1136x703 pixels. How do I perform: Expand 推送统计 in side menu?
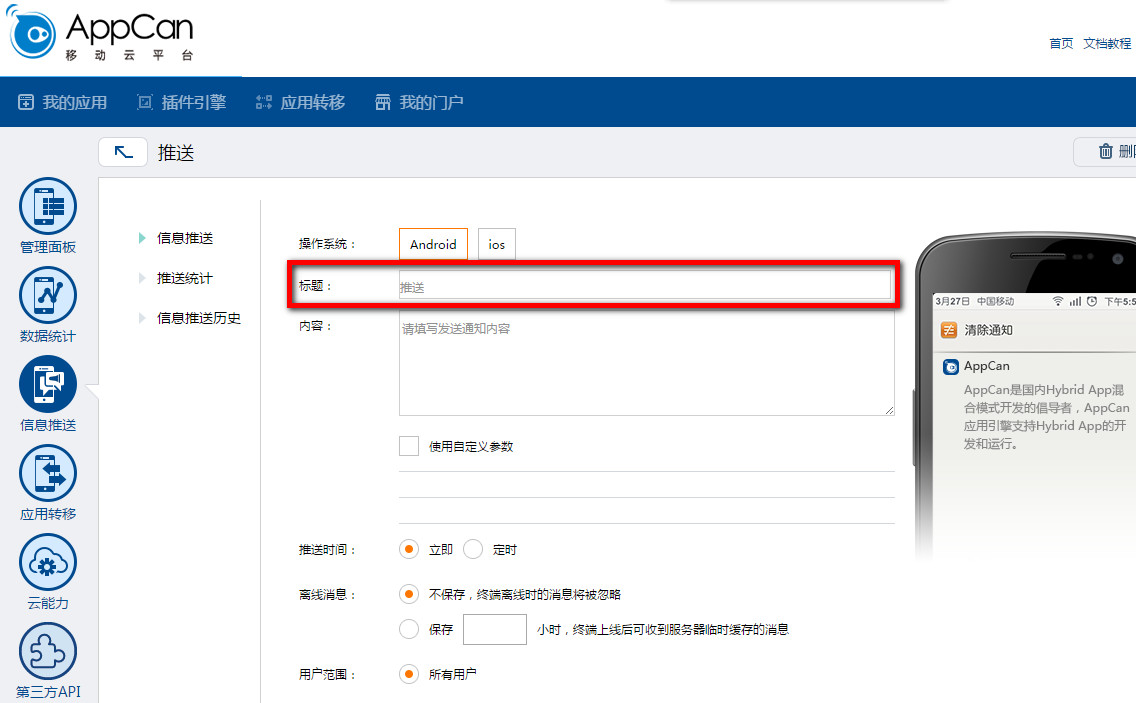coord(185,278)
